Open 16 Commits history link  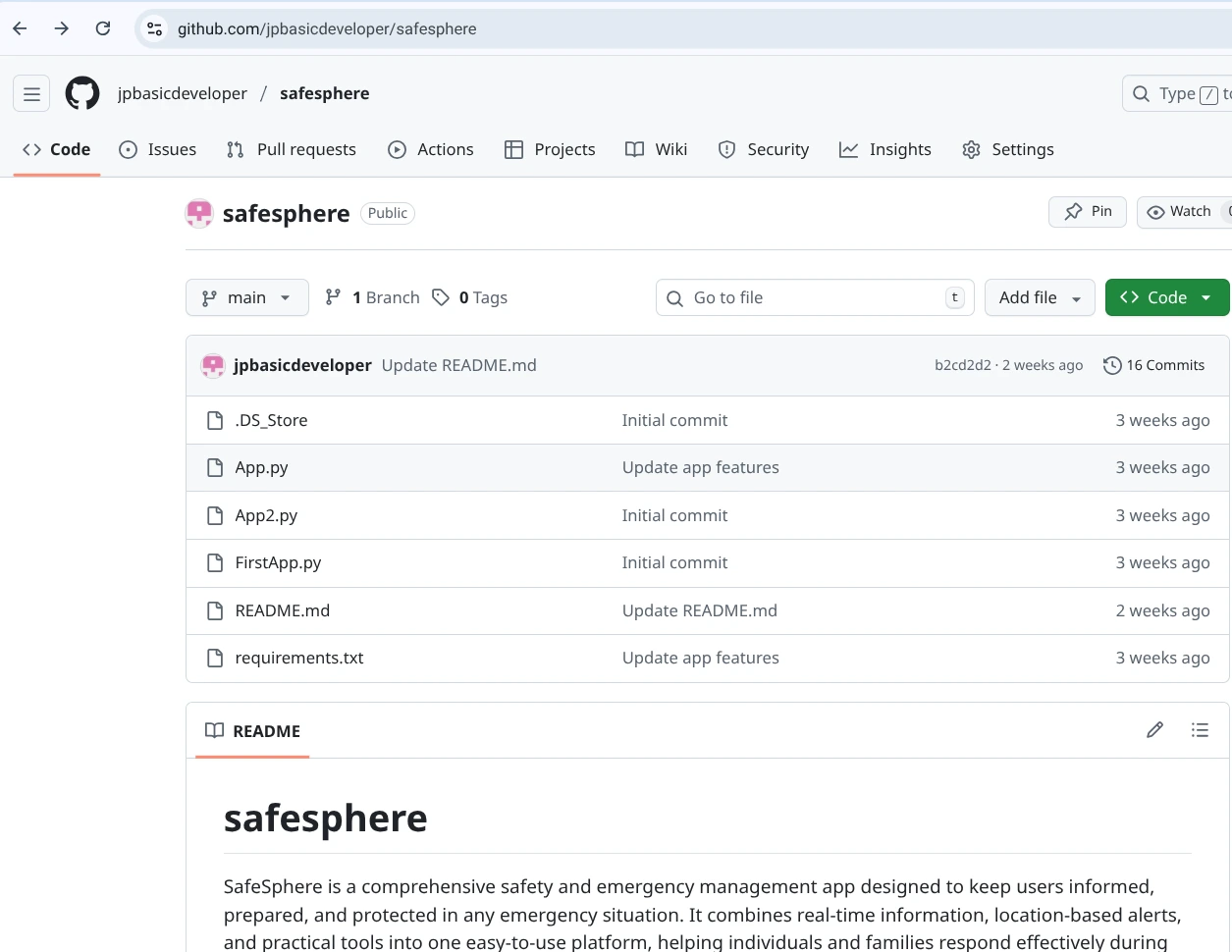coord(1154,365)
